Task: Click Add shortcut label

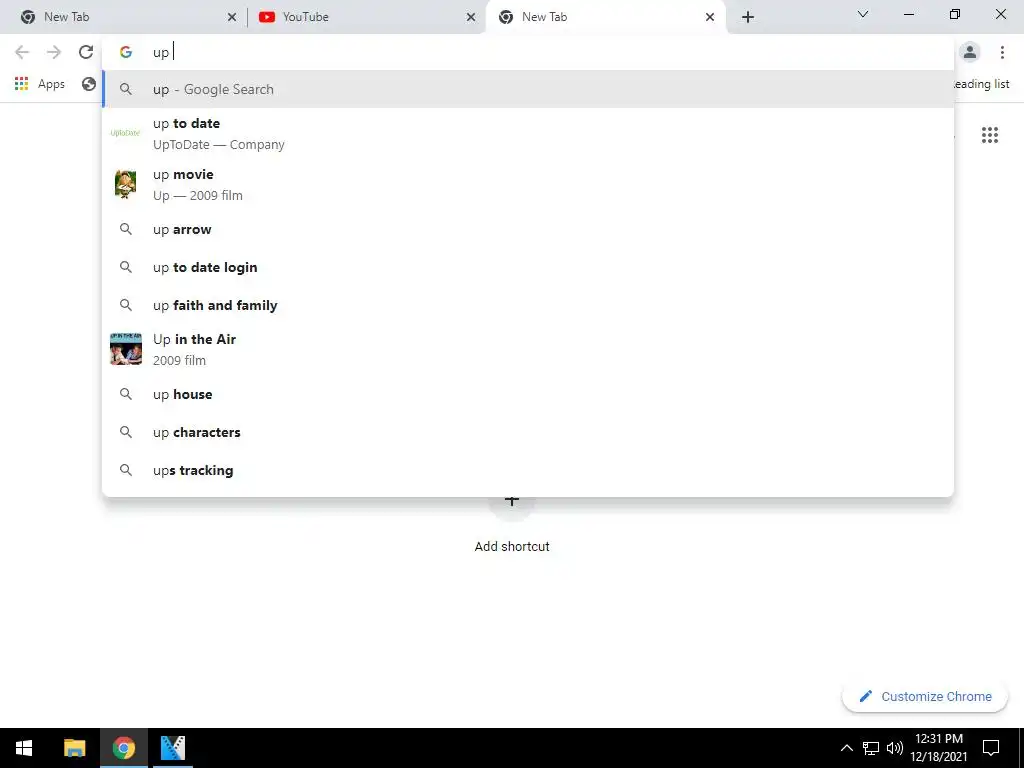Action: (512, 547)
